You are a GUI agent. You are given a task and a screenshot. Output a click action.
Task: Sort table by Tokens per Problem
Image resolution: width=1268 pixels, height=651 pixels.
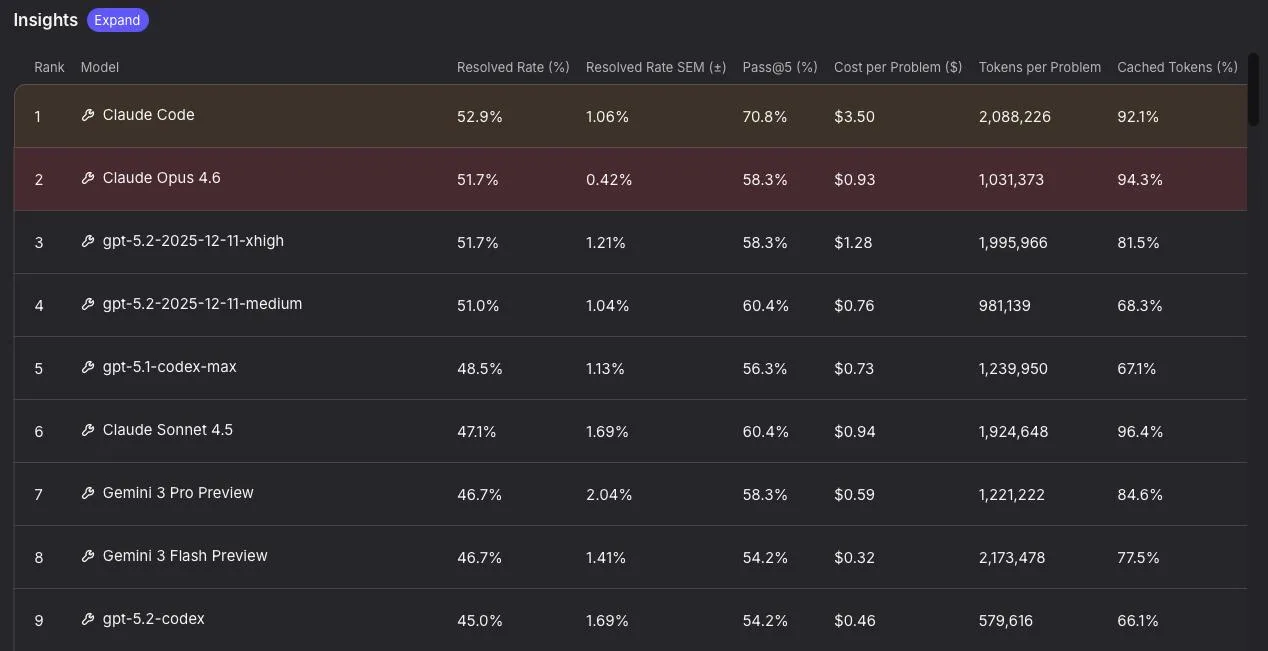point(1040,67)
